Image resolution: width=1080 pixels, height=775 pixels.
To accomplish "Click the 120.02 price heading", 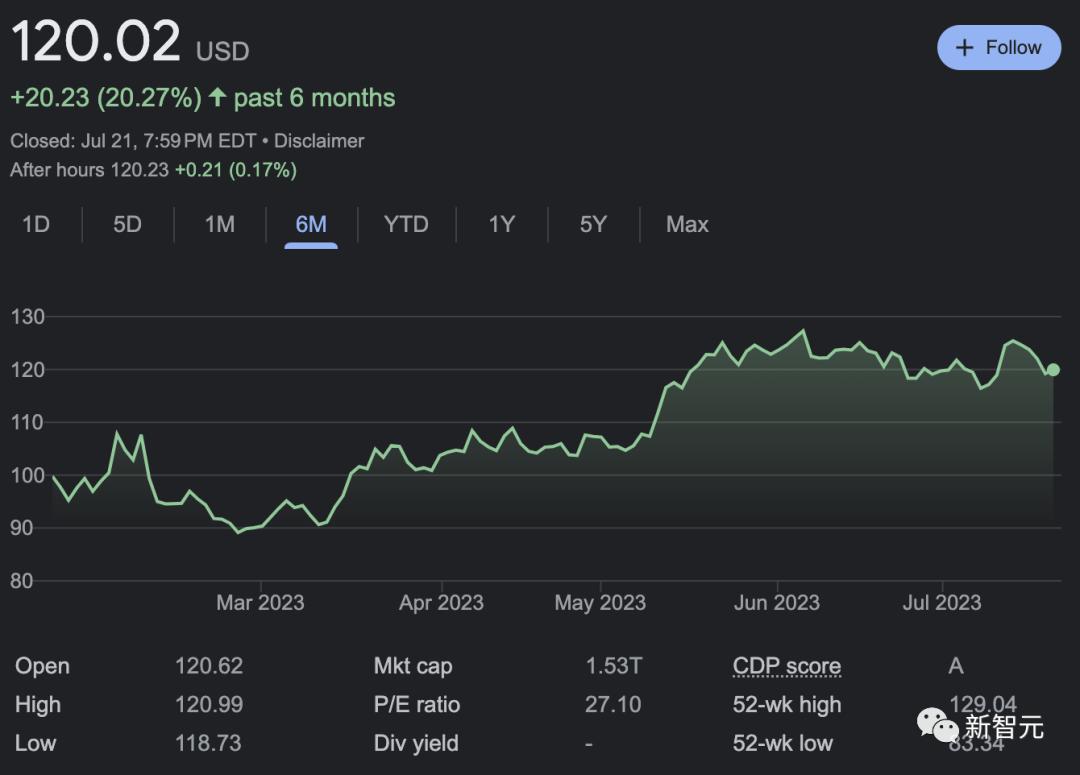I will (x=96, y=43).
